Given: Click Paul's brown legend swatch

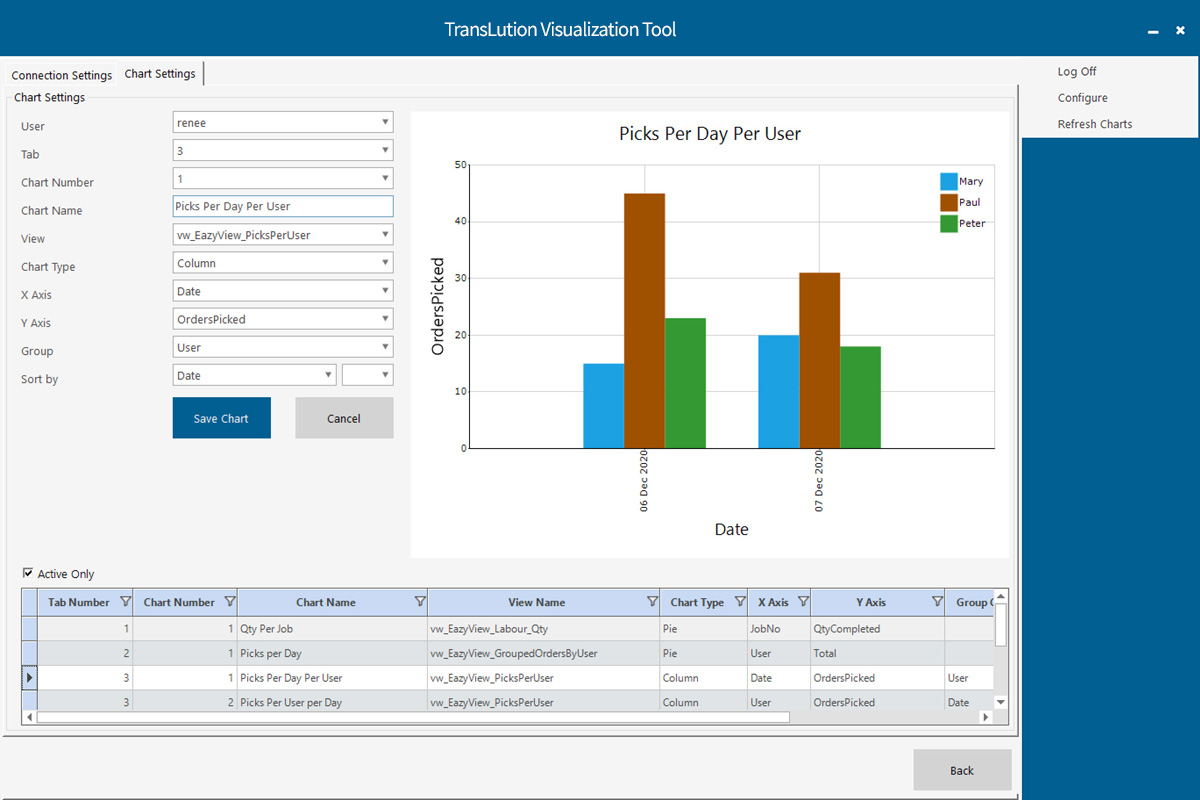Looking at the screenshot, I should [948, 203].
